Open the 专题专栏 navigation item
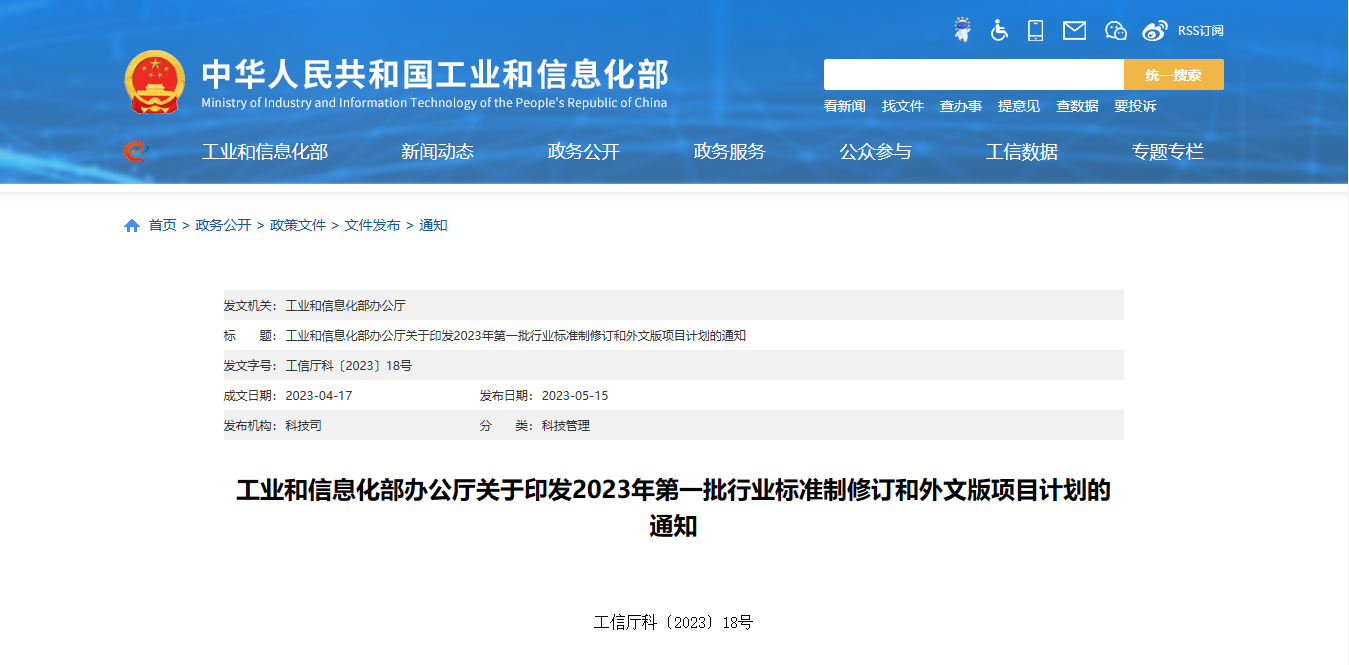Viewport: 1349px width, 665px height. (x=1167, y=152)
